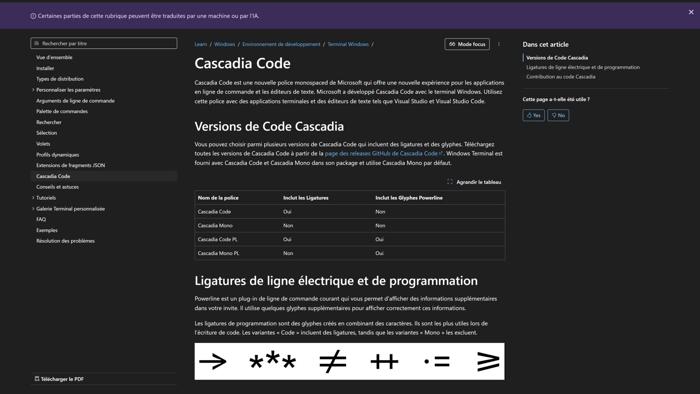The height and width of the screenshot is (394, 700).
Task: Expand 'Personnaliser les paramètres' chevron
Action: point(33,90)
